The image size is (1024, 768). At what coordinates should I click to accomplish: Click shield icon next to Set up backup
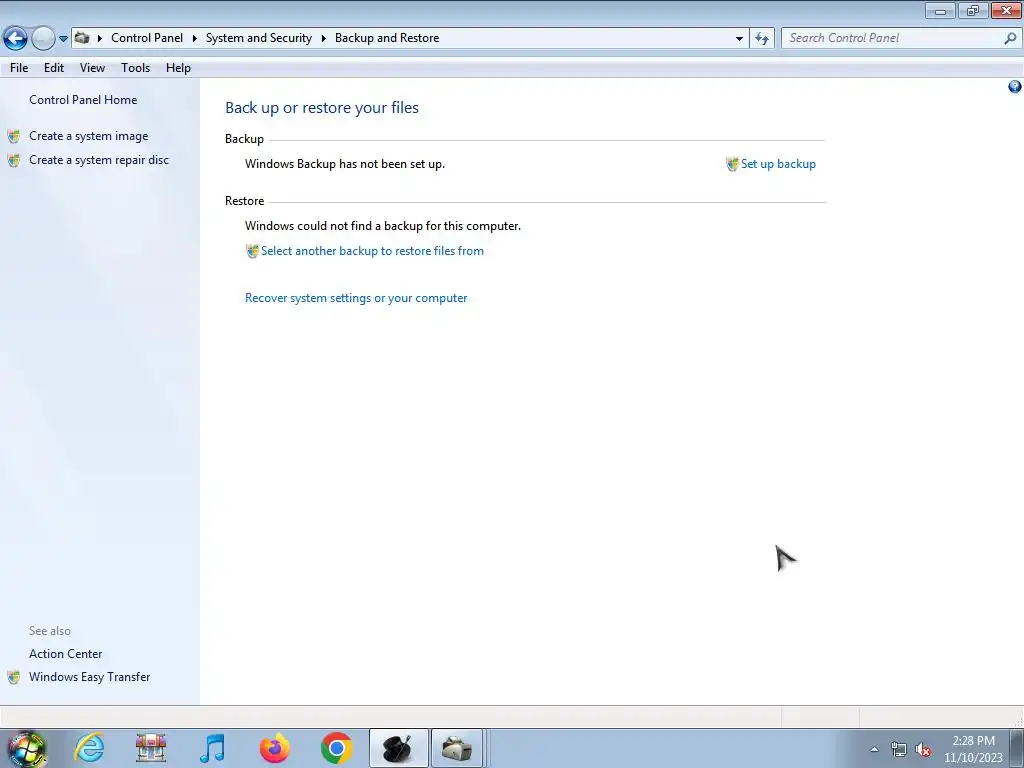click(x=732, y=164)
